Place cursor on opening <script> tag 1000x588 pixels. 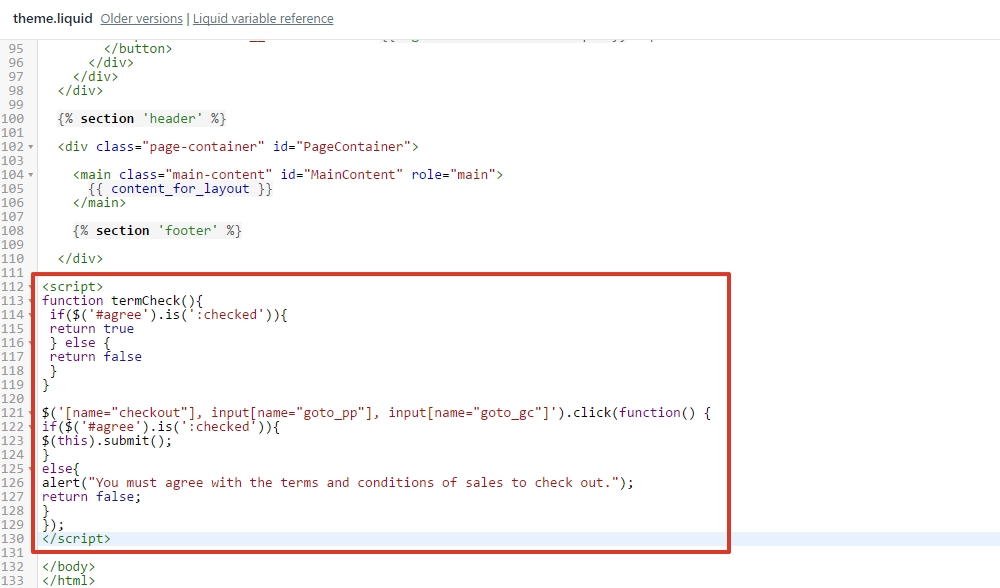pyautogui.click(x=72, y=287)
